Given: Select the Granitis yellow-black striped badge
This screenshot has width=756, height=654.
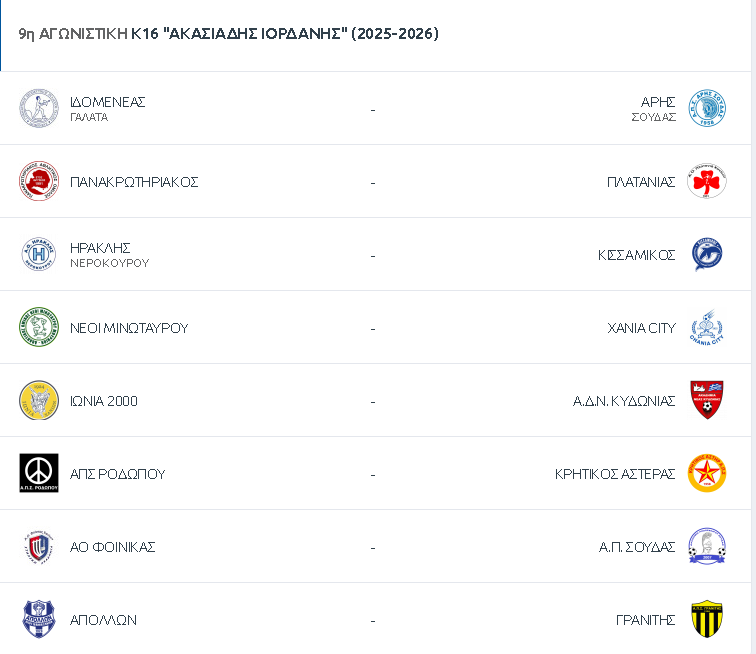Looking at the screenshot, I should pos(707,620).
